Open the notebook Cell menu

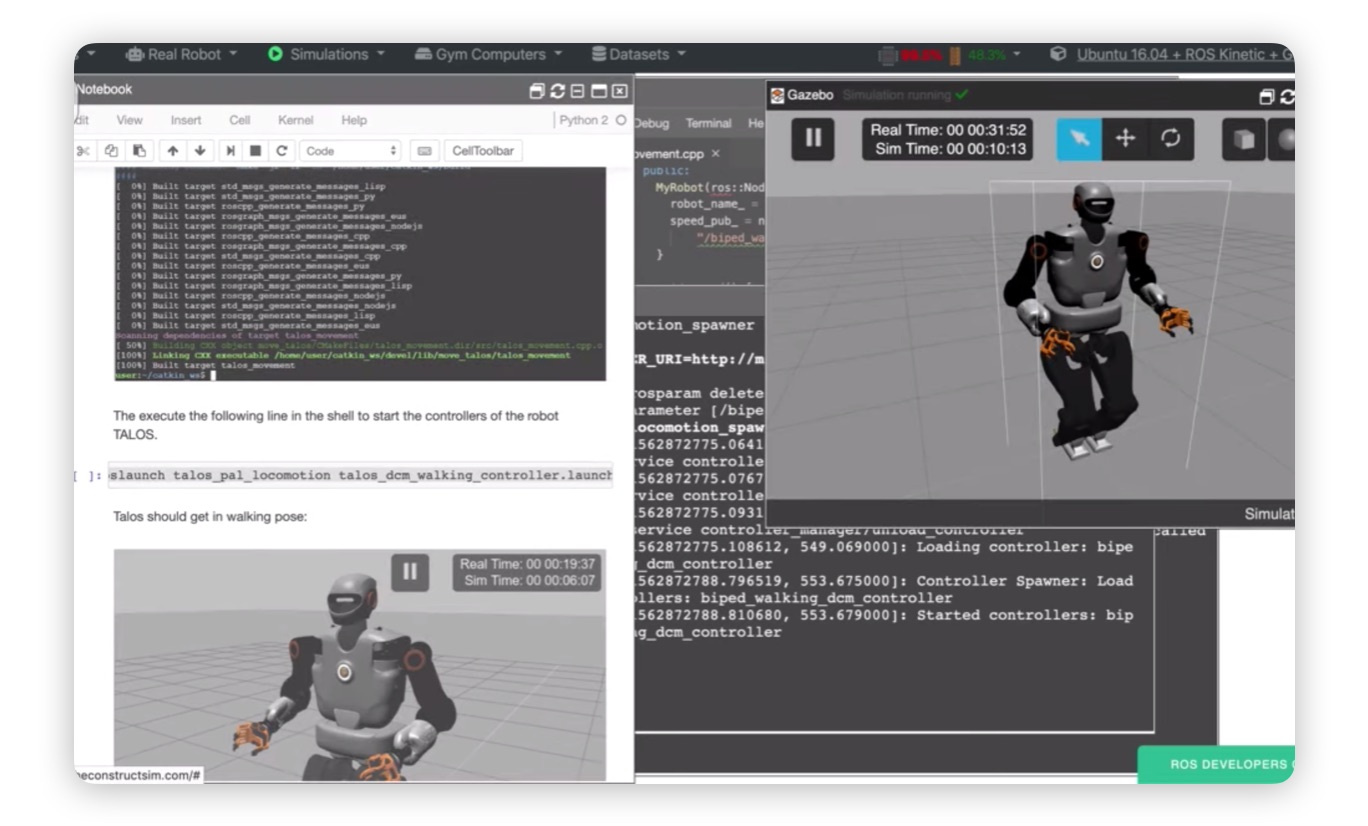(240, 120)
